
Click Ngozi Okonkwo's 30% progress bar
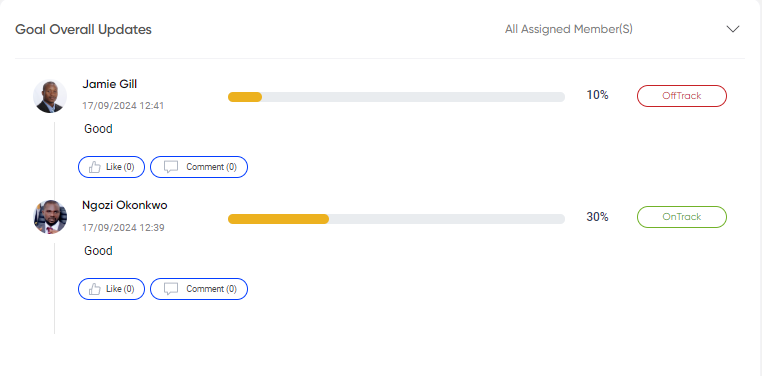click(396, 219)
